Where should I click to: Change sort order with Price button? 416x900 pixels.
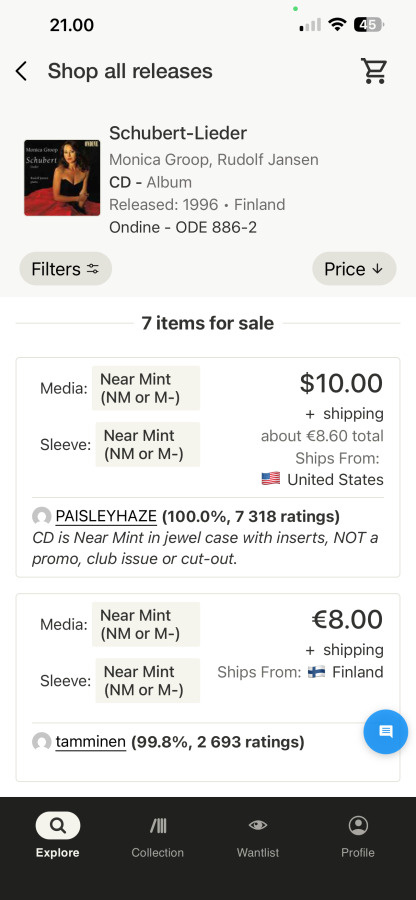[x=354, y=269]
